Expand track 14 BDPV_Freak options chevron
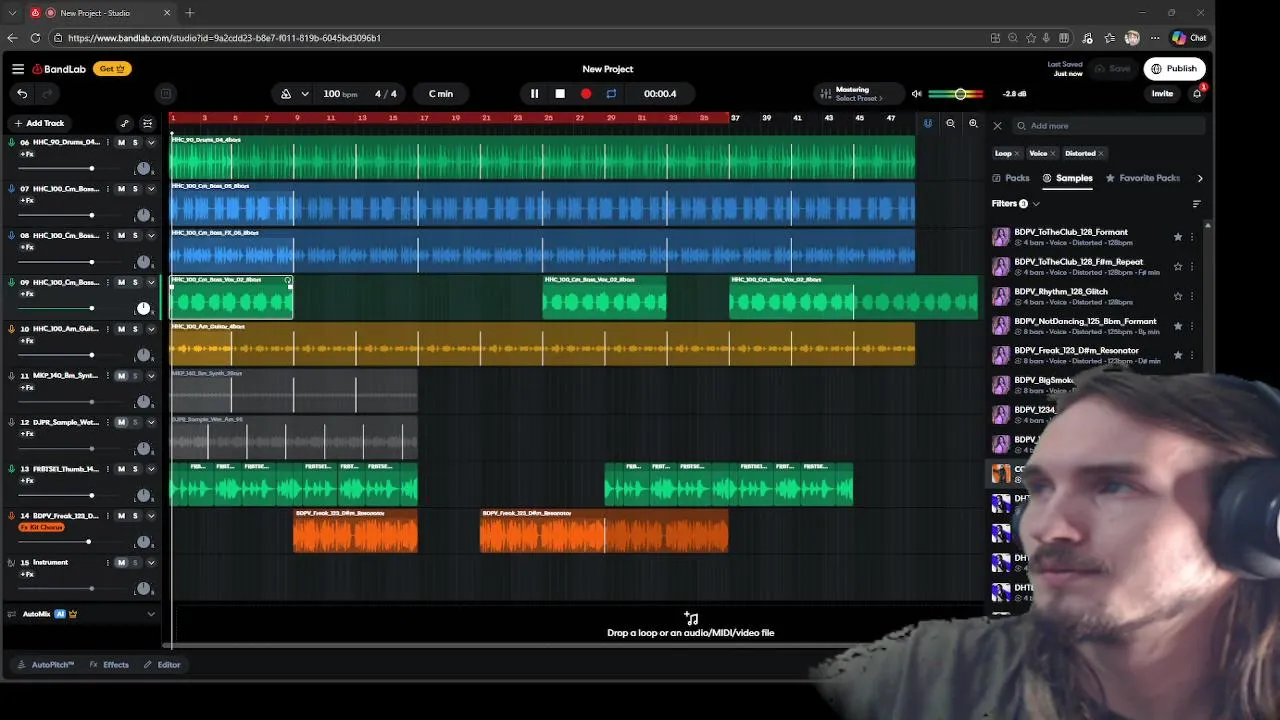 point(151,516)
